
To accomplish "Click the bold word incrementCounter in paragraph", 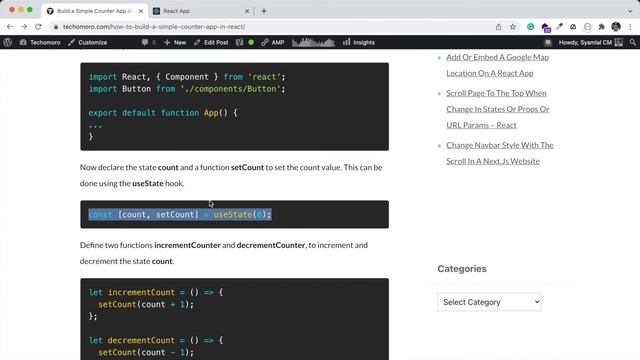I will (x=187, y=245).
